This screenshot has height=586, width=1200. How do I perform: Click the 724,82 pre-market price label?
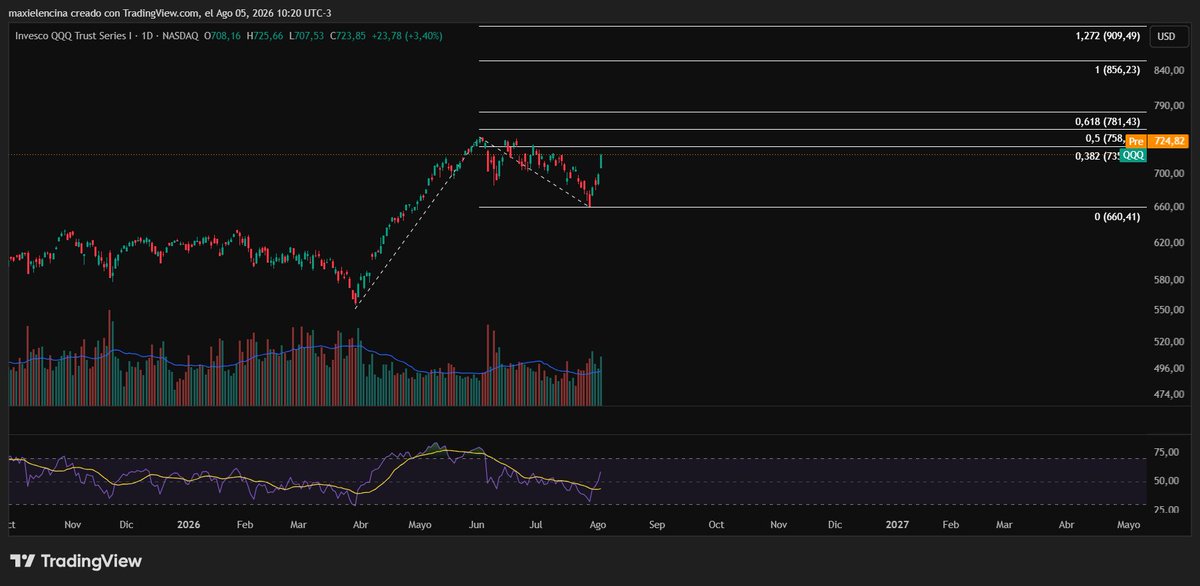pos(1167,142)
